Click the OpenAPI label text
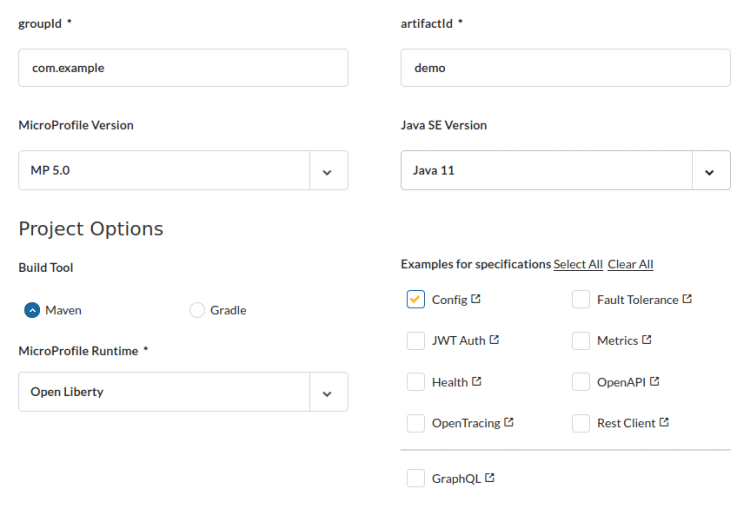The image size is (750, 515). click(621, 382)
